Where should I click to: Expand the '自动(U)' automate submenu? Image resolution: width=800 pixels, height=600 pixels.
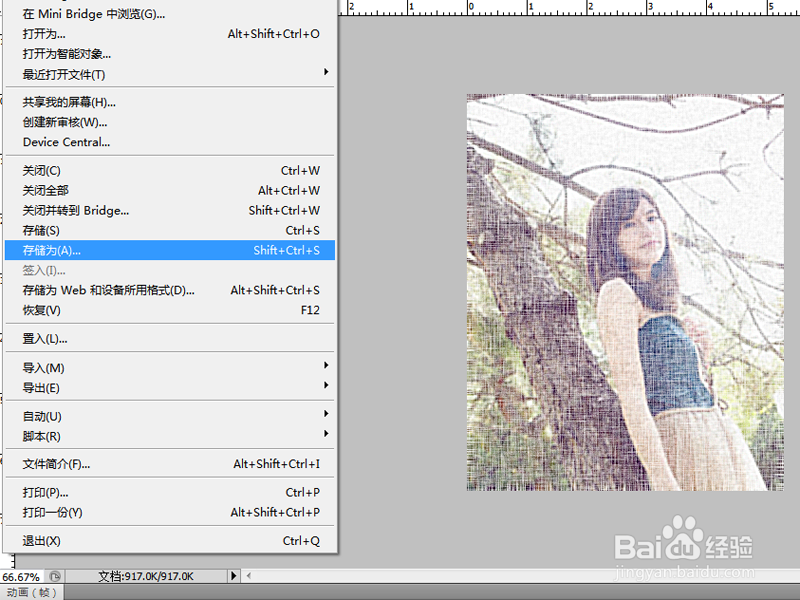pyautogui.click(x=169, y=416)
